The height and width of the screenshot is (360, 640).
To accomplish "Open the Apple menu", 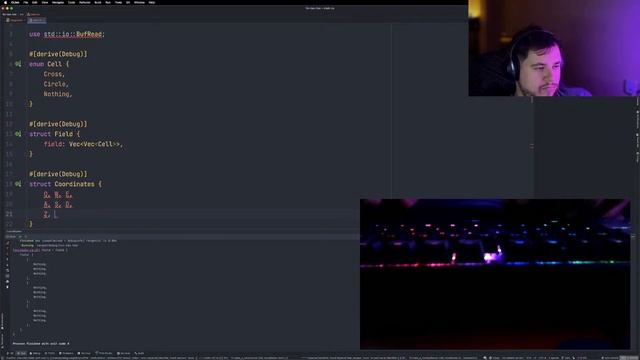I will [x=5, y=2].
